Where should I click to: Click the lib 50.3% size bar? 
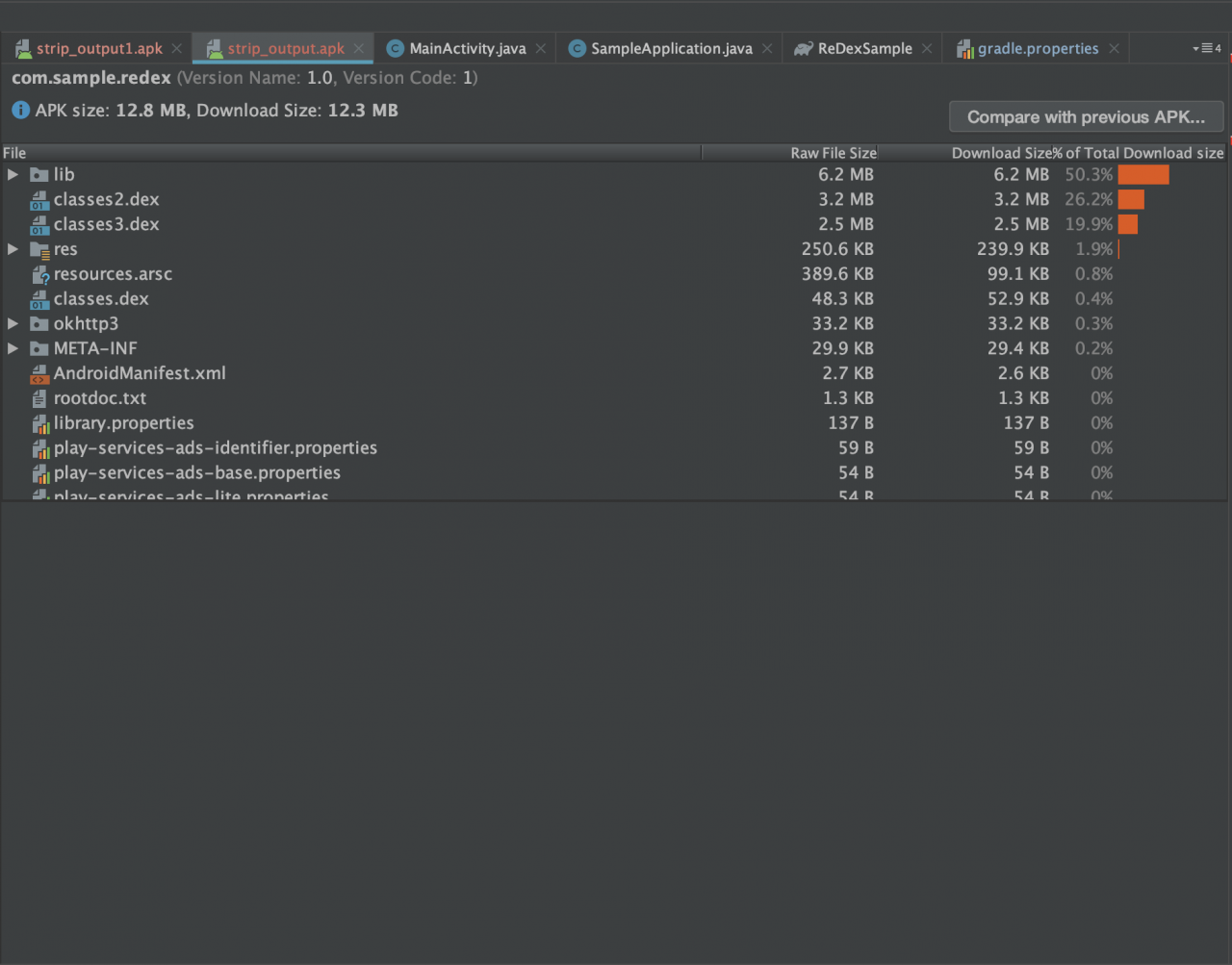click(1143, 174)
